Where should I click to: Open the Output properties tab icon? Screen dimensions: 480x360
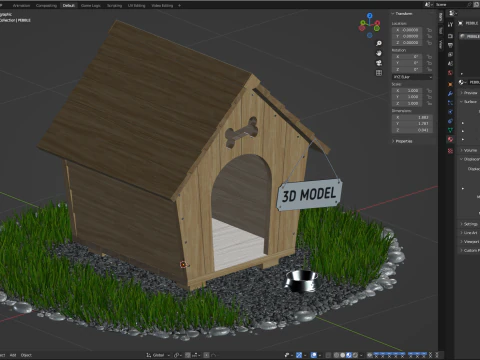point(450,45)
